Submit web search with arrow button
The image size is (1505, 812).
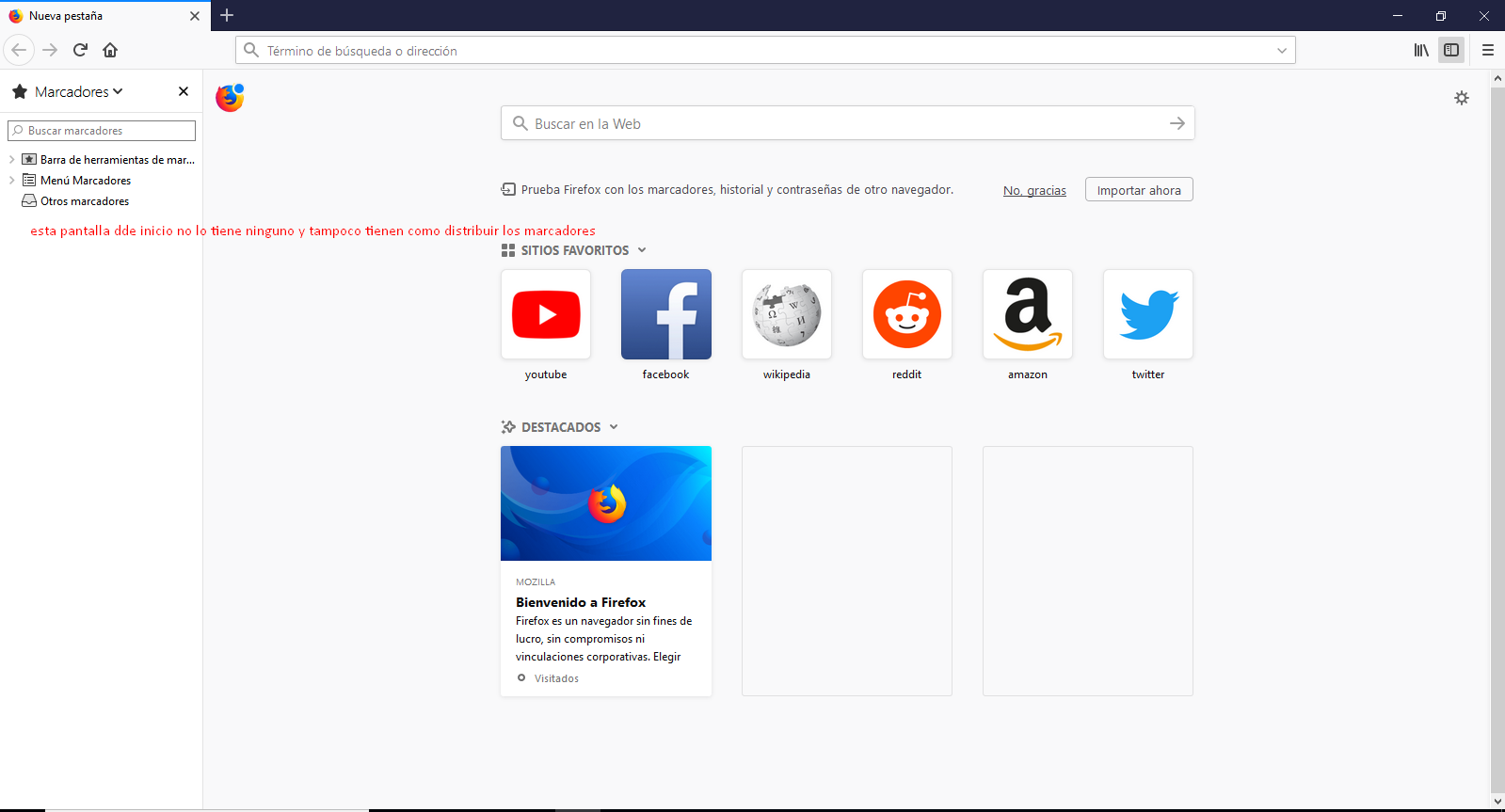1177,123
